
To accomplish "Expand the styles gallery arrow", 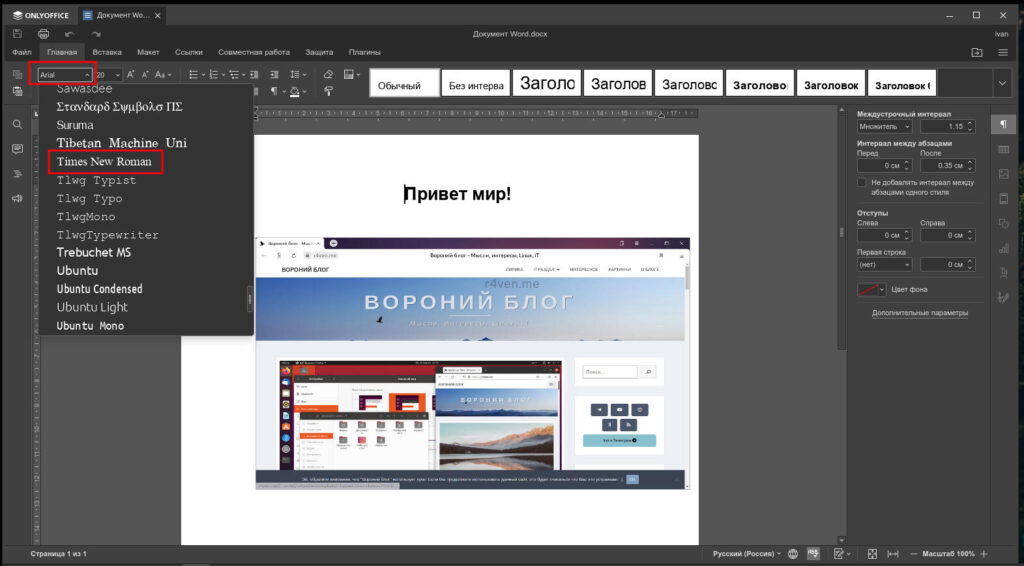I will click(1002, 84).
